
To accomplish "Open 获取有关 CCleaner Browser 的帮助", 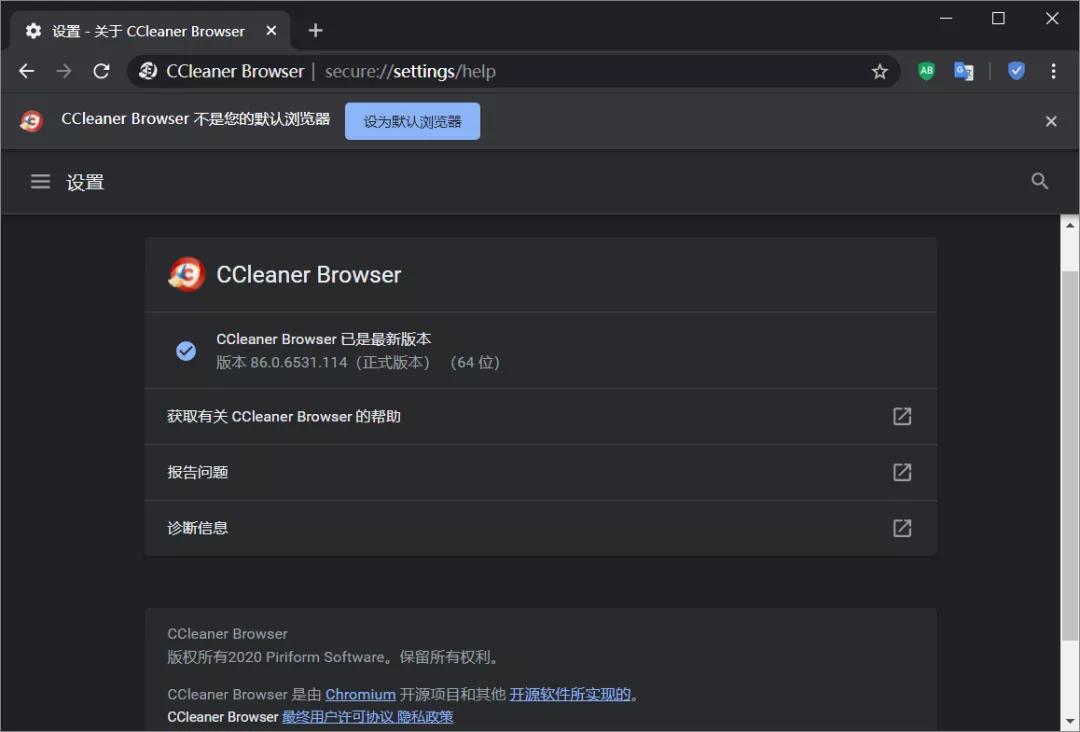I will pos(541,417).
